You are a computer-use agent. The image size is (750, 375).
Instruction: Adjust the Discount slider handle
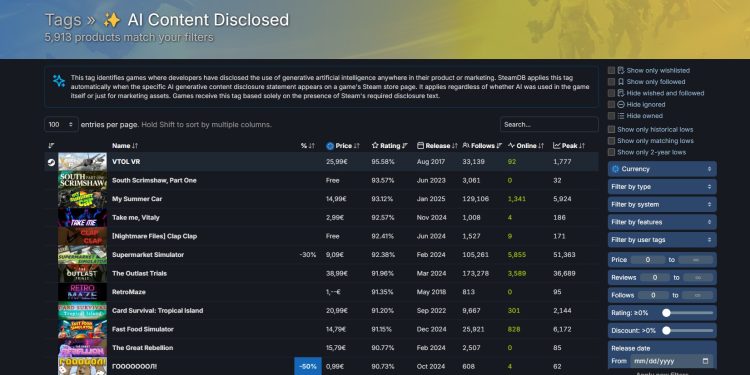666,331
